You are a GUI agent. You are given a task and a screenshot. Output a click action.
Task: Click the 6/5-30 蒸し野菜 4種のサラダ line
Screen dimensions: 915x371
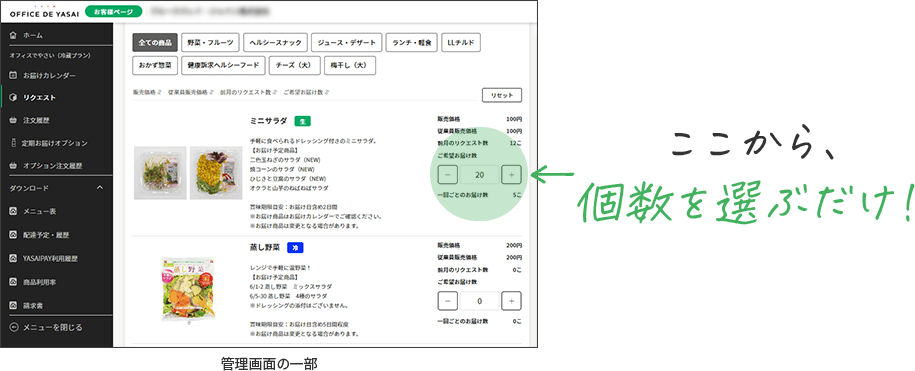pyautogui.click(x=291, y=296)
